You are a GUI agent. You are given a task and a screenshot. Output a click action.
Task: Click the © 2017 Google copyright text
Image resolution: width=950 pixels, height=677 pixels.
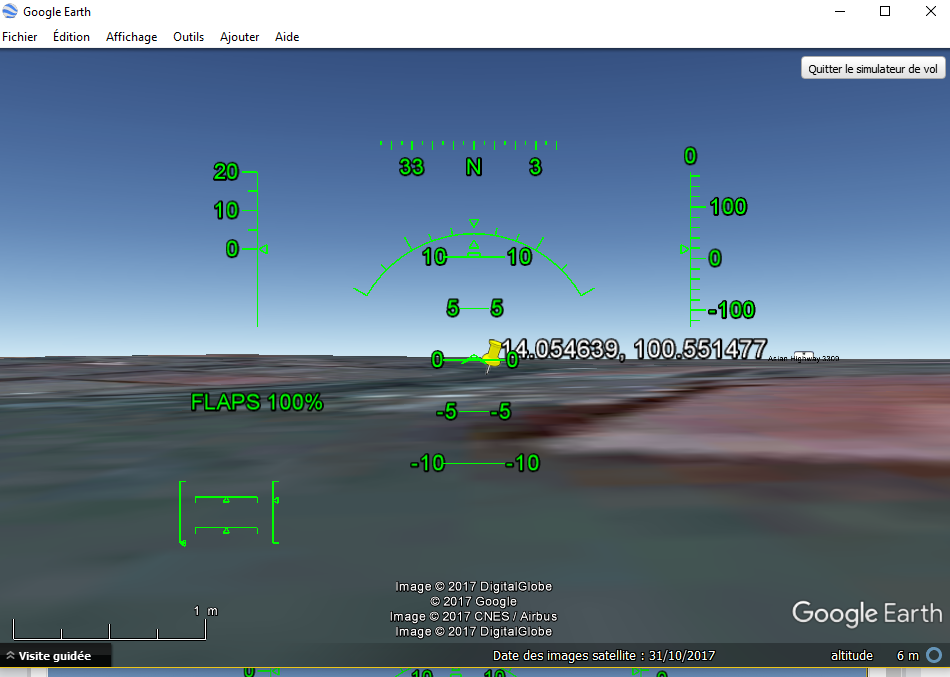pyautogui.click(x=473, y=601)
